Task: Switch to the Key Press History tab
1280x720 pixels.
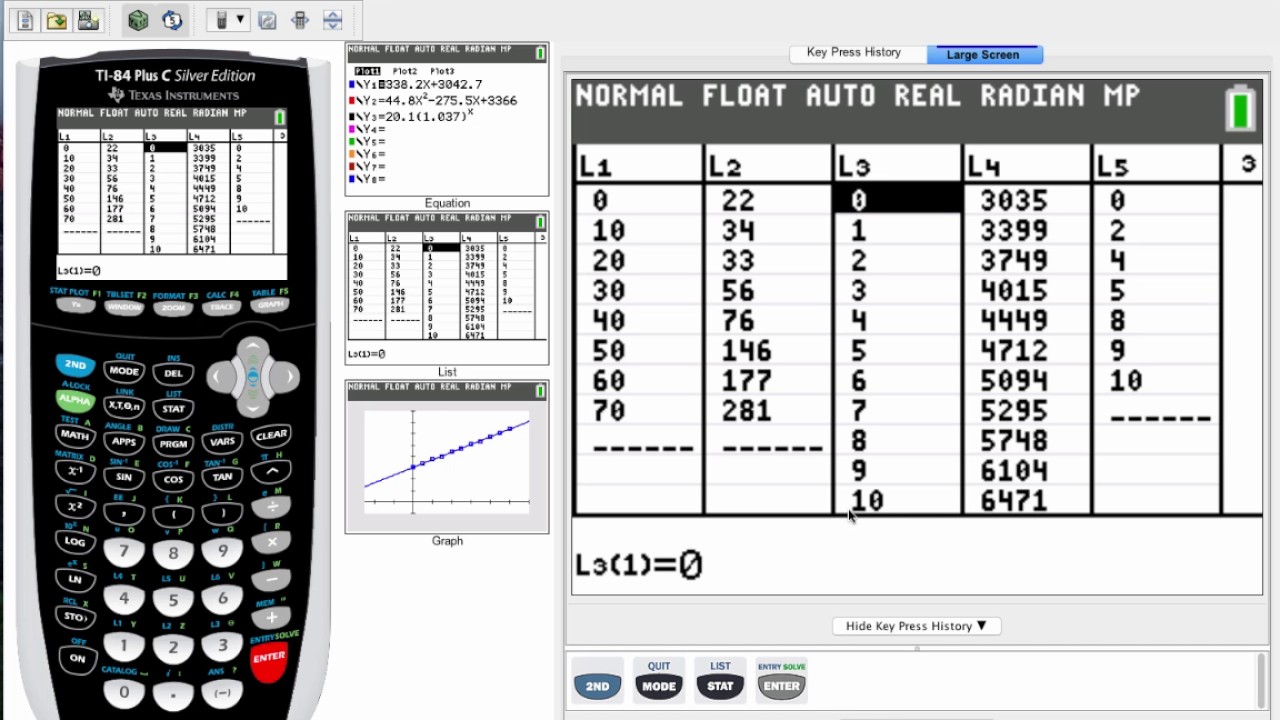Action: 854,53
